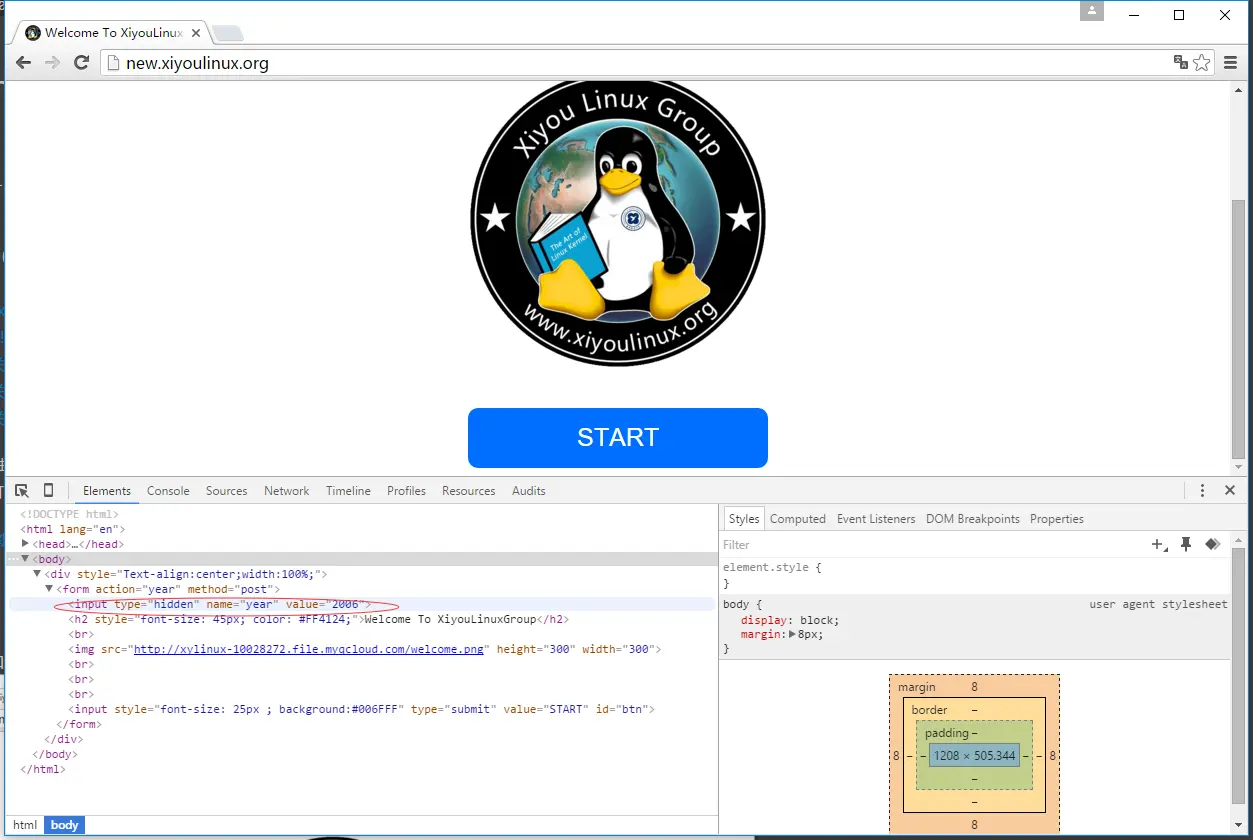Activate the inspect element picker in DevTools
The width and height of the screenshot is (1253, 840).
pos(22,490)
